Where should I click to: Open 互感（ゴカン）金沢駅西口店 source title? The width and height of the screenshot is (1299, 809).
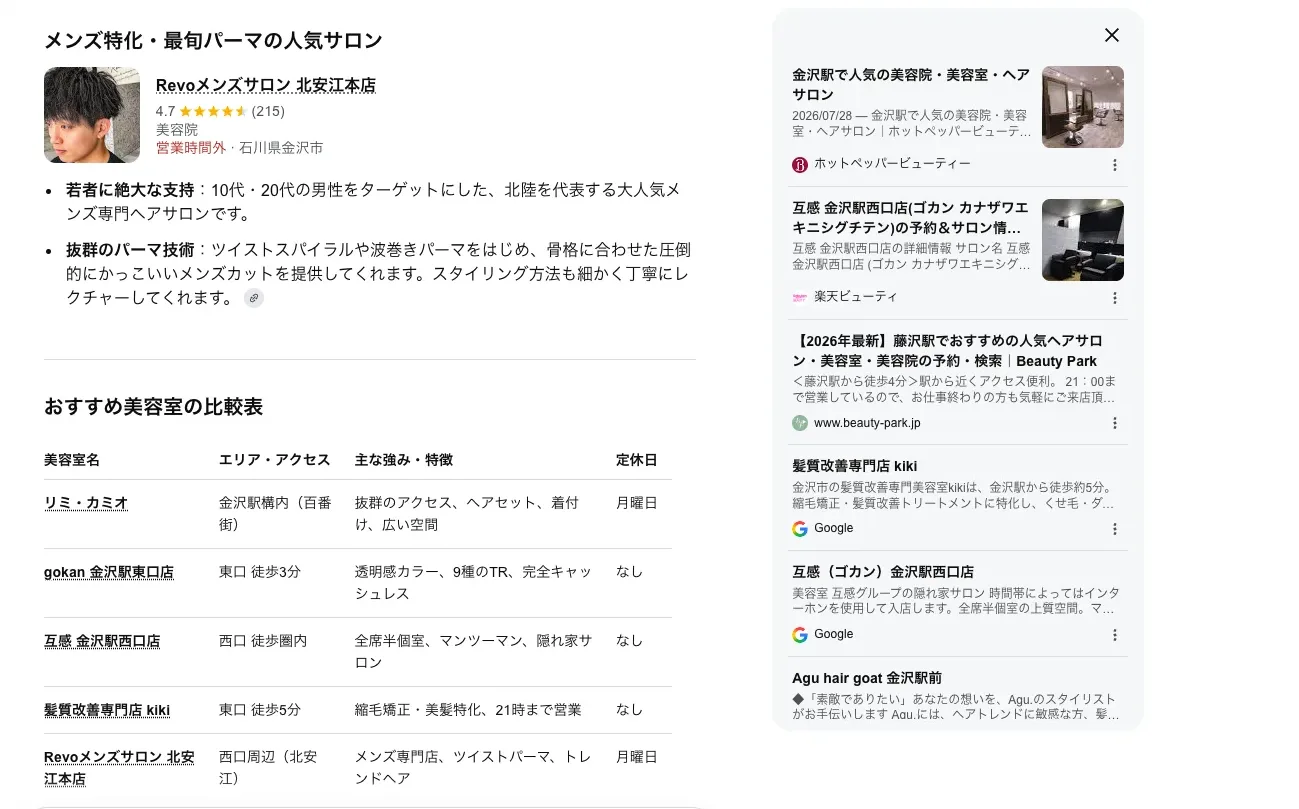883,572
